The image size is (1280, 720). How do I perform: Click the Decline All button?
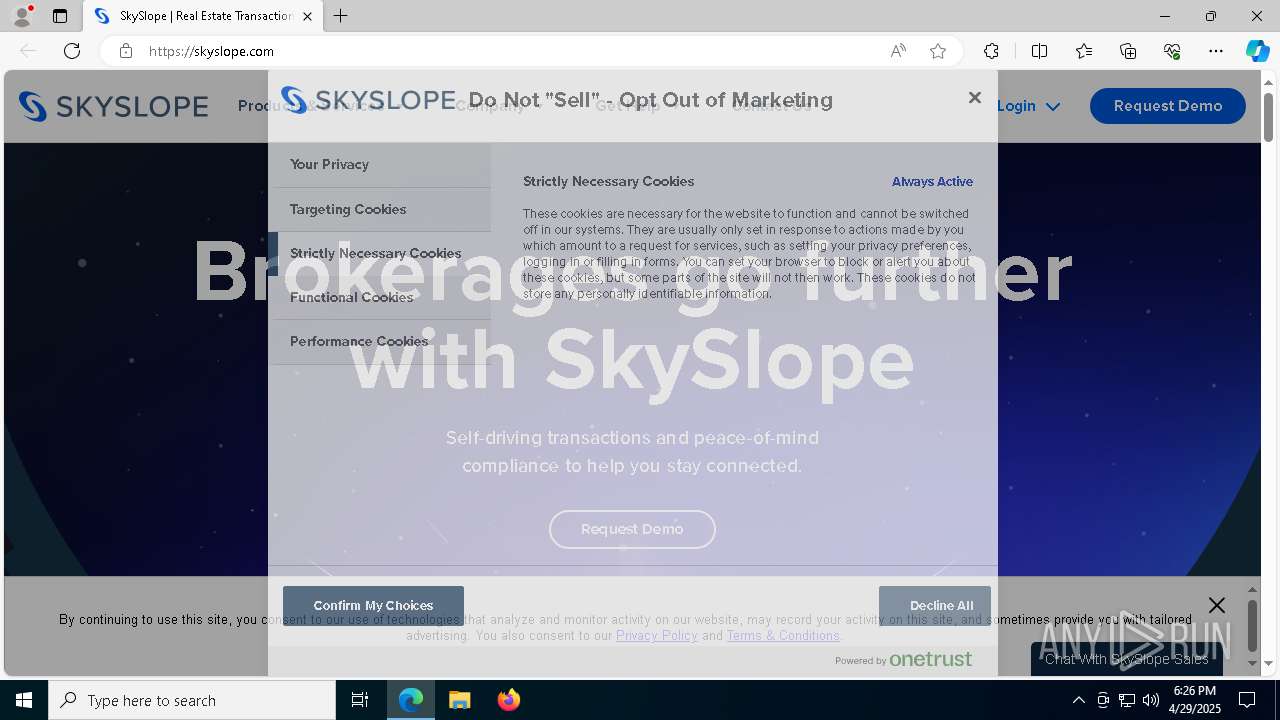click(x=935, y=606)
